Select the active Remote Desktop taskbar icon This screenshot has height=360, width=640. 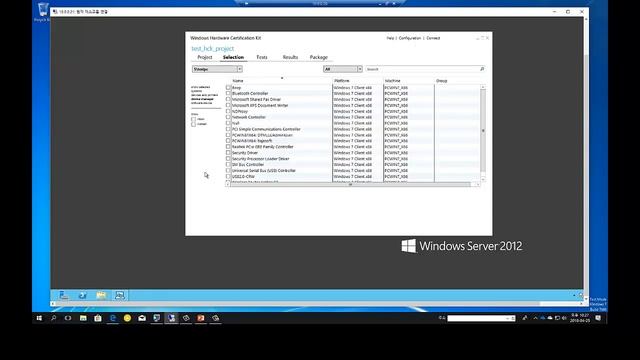pyautogui.click(x=171, y=318)
